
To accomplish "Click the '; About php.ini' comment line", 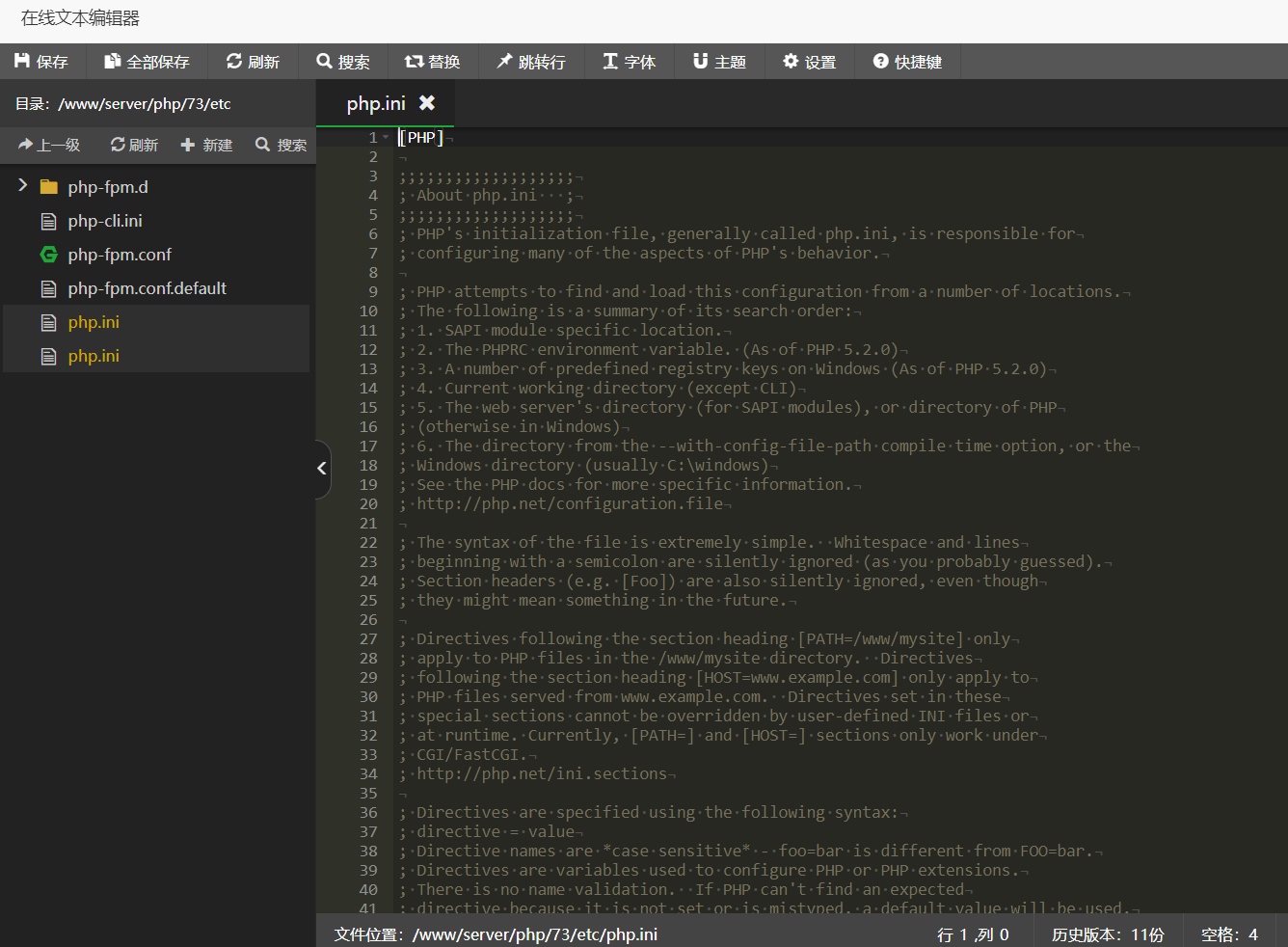I will coord(487,195).
